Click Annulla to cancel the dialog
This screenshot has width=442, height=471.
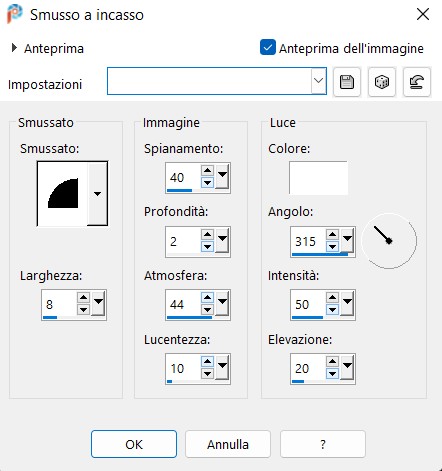(228, 444)
